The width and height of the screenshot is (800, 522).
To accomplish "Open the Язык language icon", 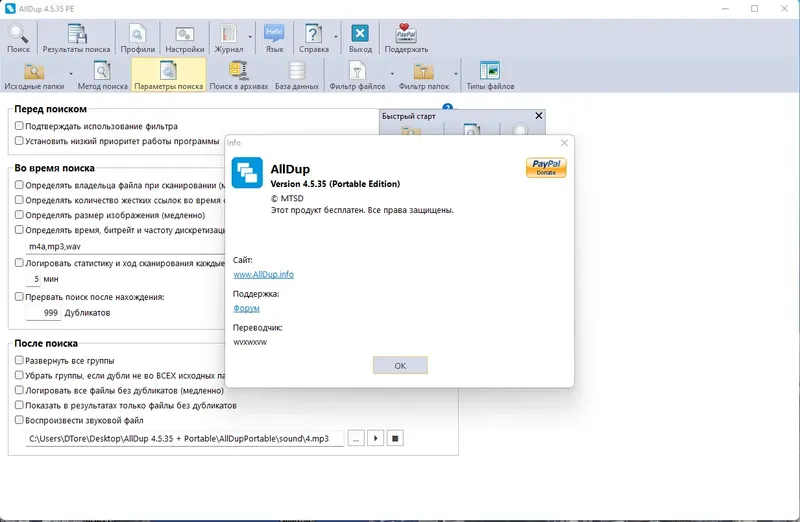I will coord(274,38).
